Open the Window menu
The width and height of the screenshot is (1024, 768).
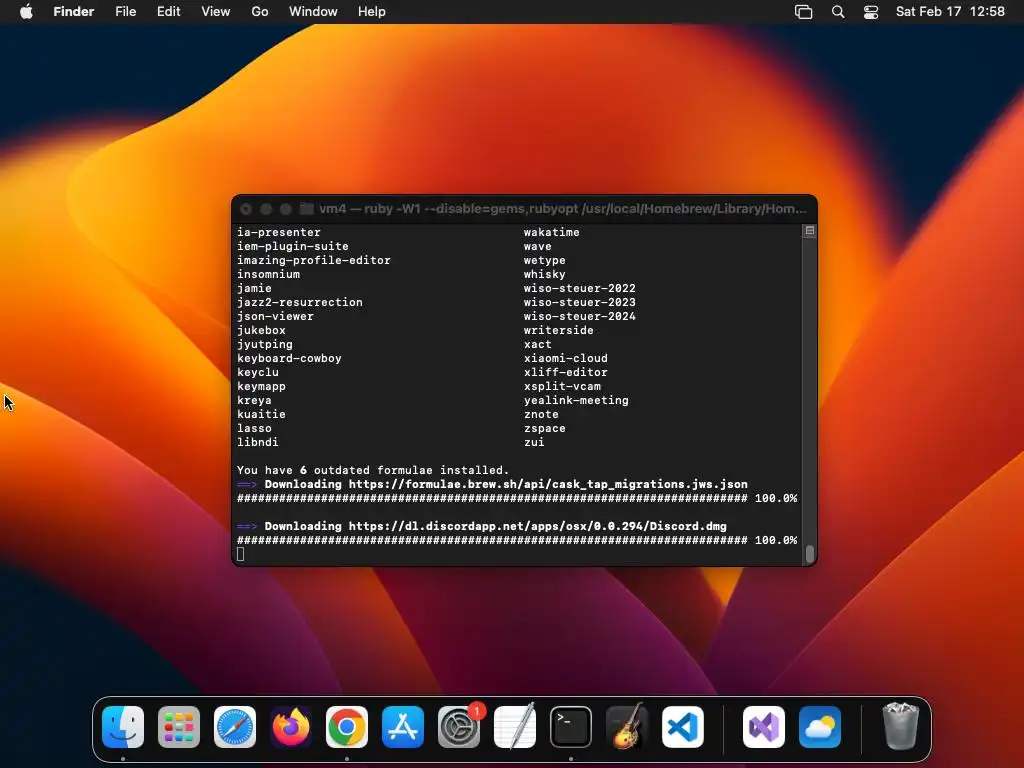[313, 12]
